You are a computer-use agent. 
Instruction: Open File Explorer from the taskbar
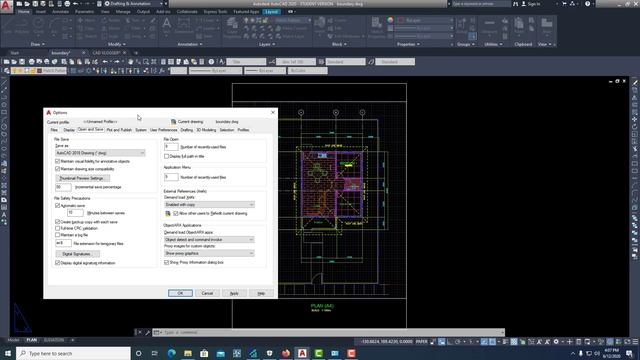click(x=188, y=353)
